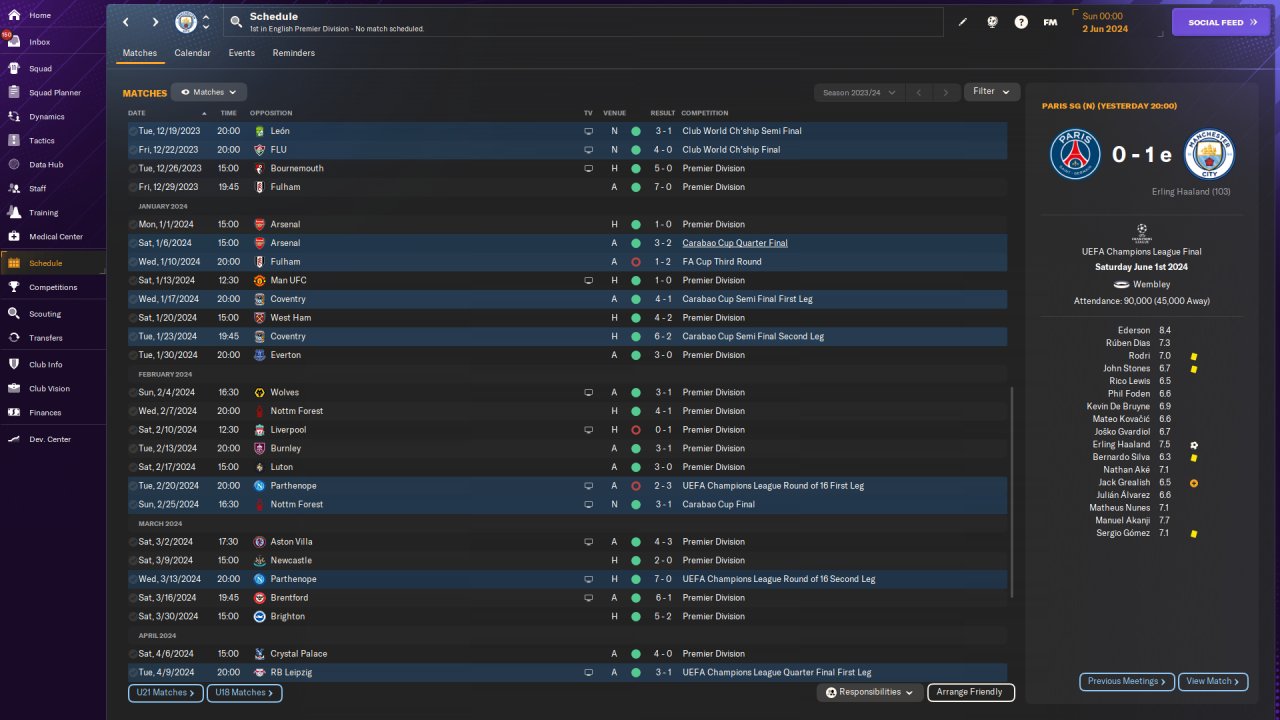Switch to the Calendar tab

192,53
